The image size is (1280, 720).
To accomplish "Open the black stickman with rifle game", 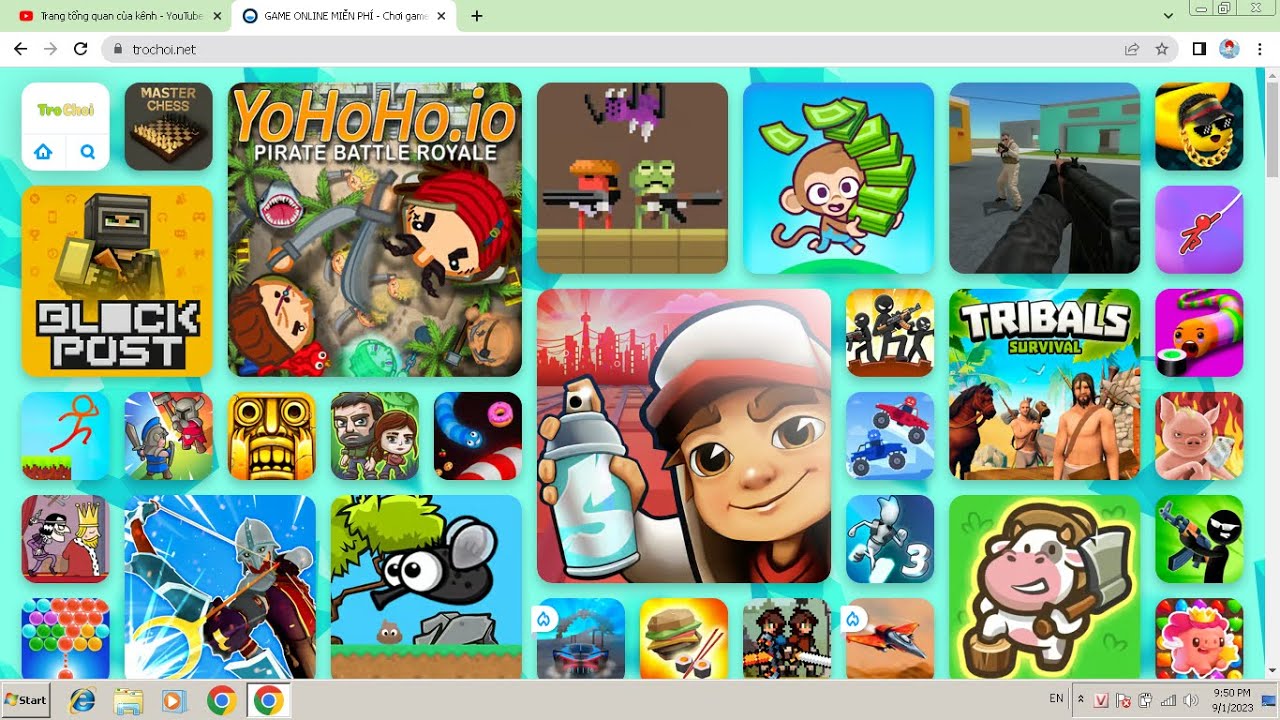I will click(1199, 539).
